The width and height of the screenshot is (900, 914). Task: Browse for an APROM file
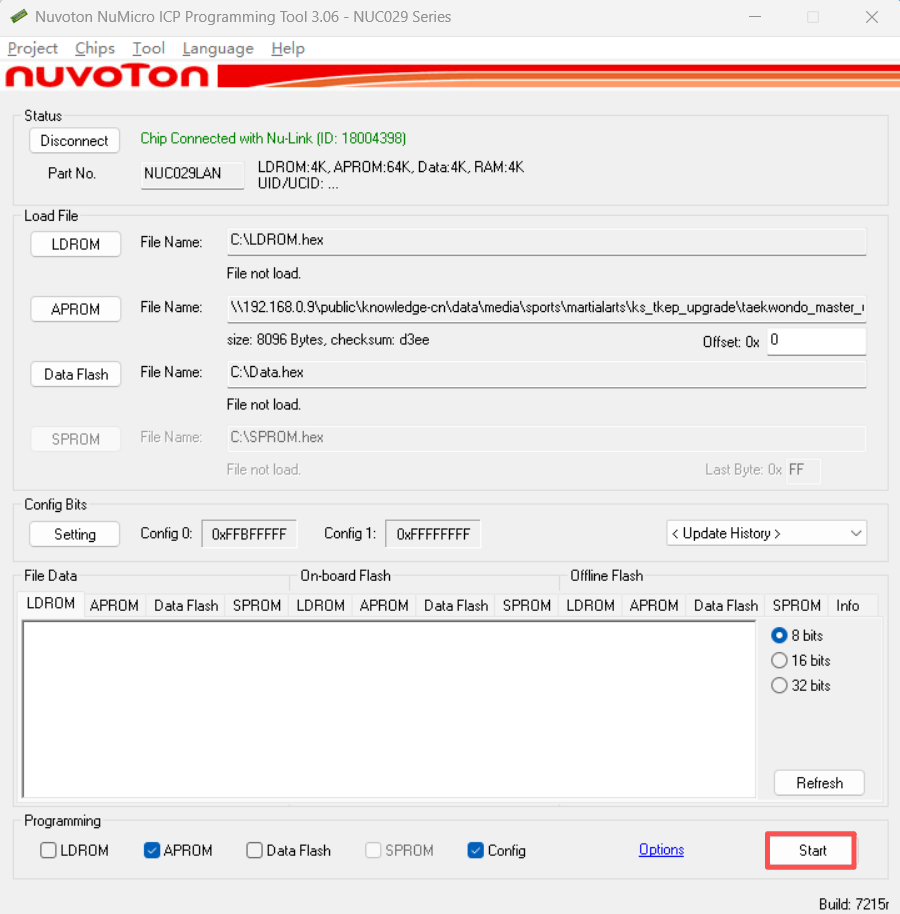click(76, 309)
